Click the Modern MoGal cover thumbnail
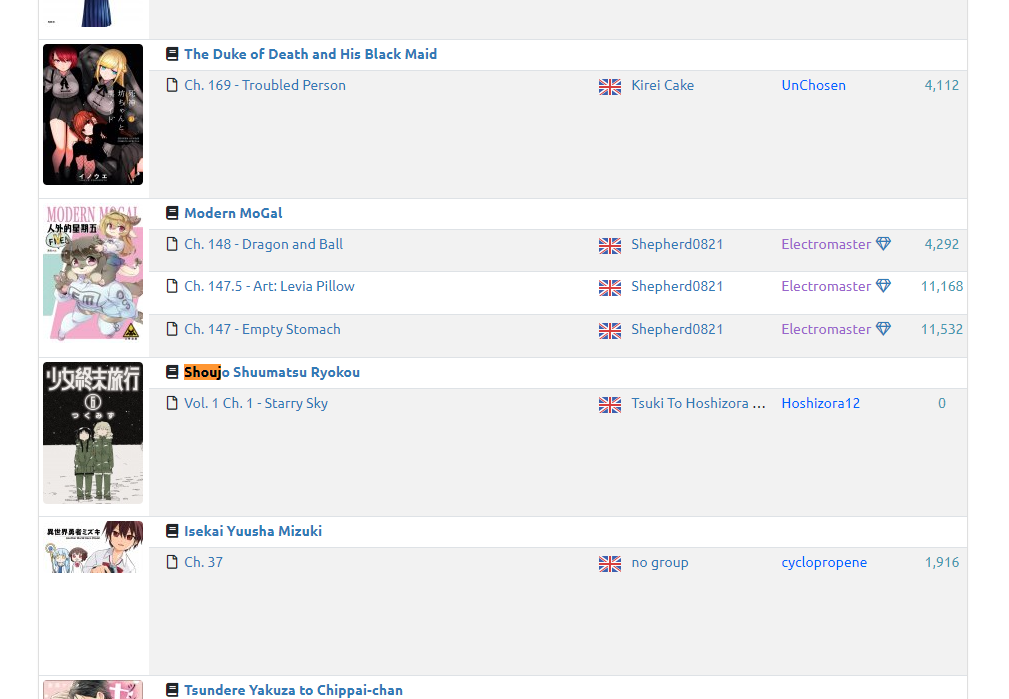This screenshot has width=1009, height=699. 93,272
